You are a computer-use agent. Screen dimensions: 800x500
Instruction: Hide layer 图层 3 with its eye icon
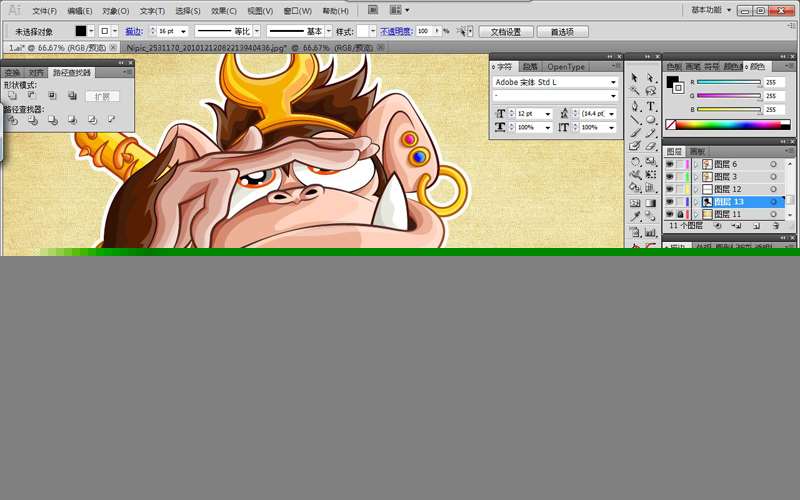click(669, 177)
